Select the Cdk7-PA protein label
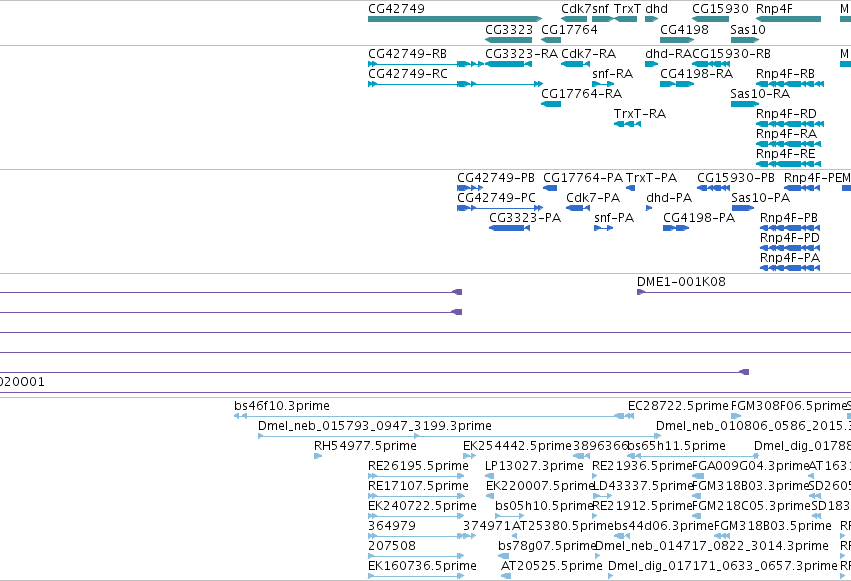 click(593, 198)
